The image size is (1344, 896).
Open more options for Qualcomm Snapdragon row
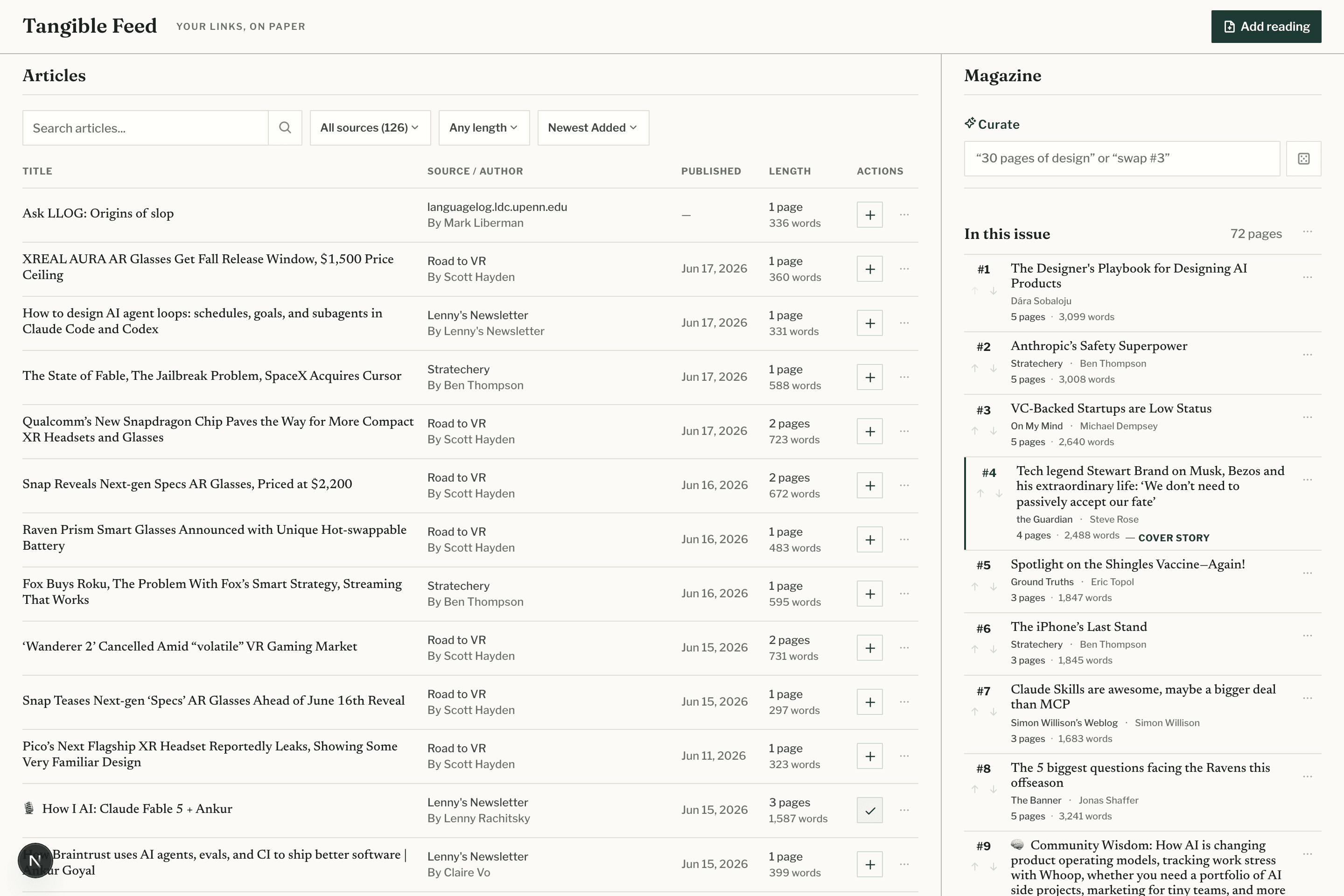(904, 431)
